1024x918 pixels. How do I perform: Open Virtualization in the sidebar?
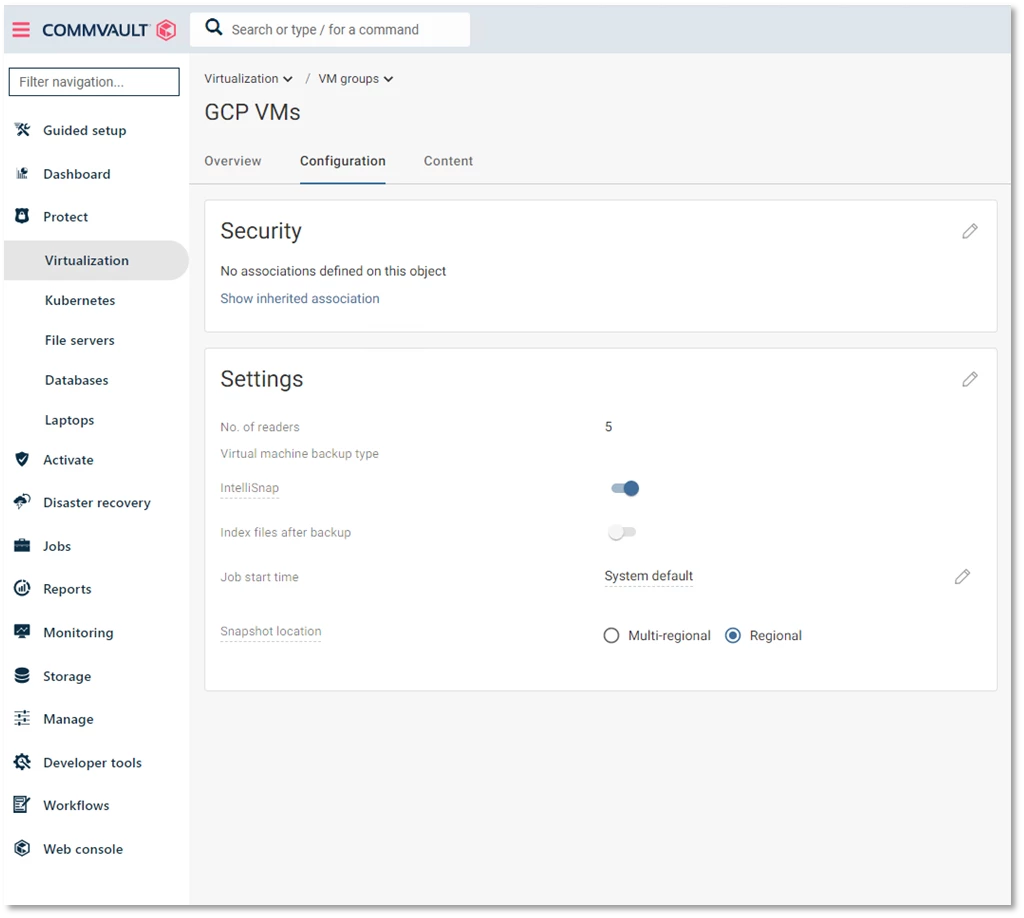click(x=96, y=260)
